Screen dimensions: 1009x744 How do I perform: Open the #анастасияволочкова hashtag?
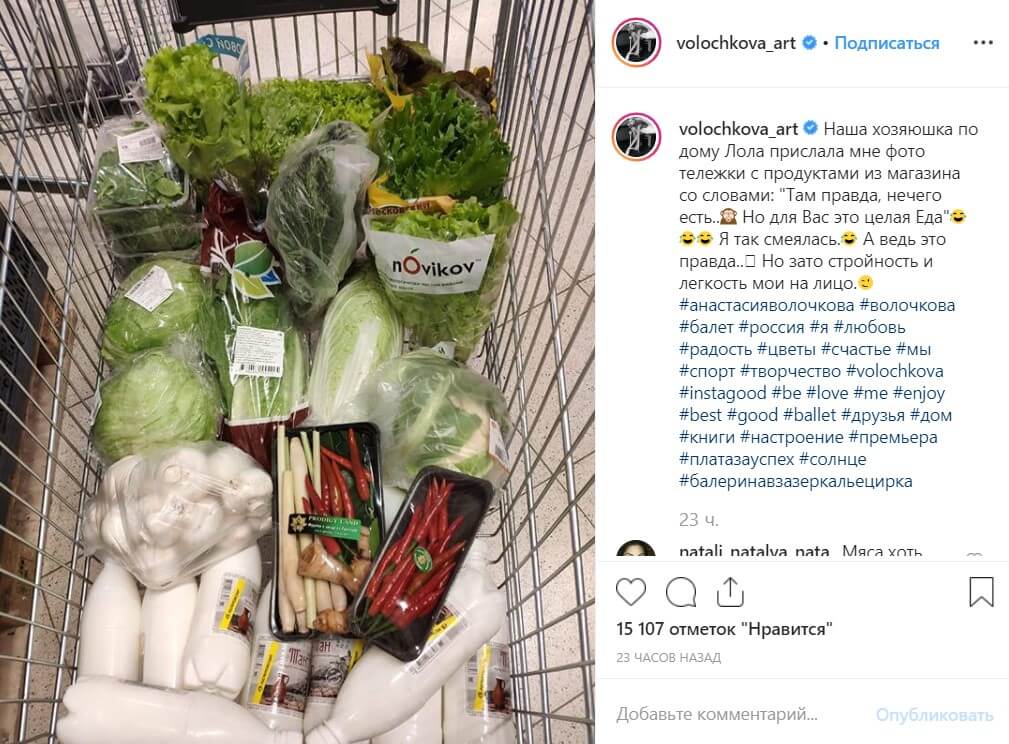(x=766, y=305)
